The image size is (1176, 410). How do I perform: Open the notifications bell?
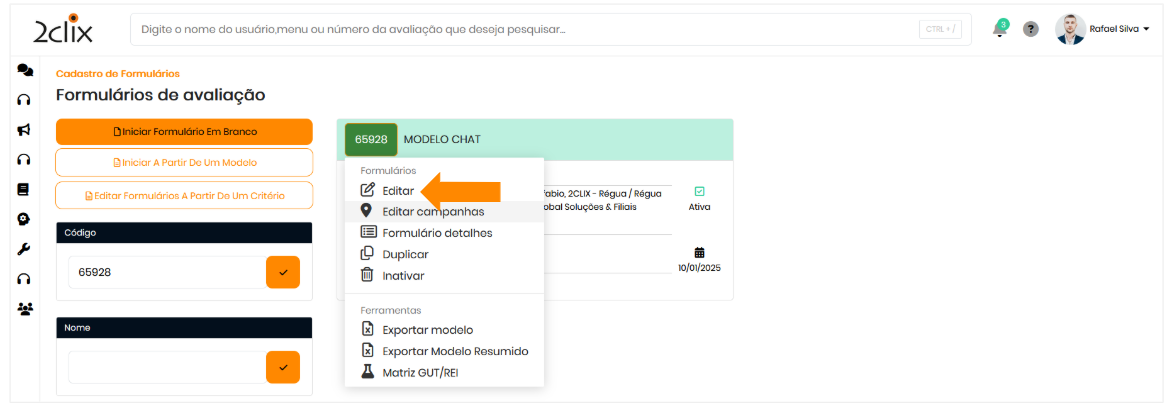click(999, 29)
